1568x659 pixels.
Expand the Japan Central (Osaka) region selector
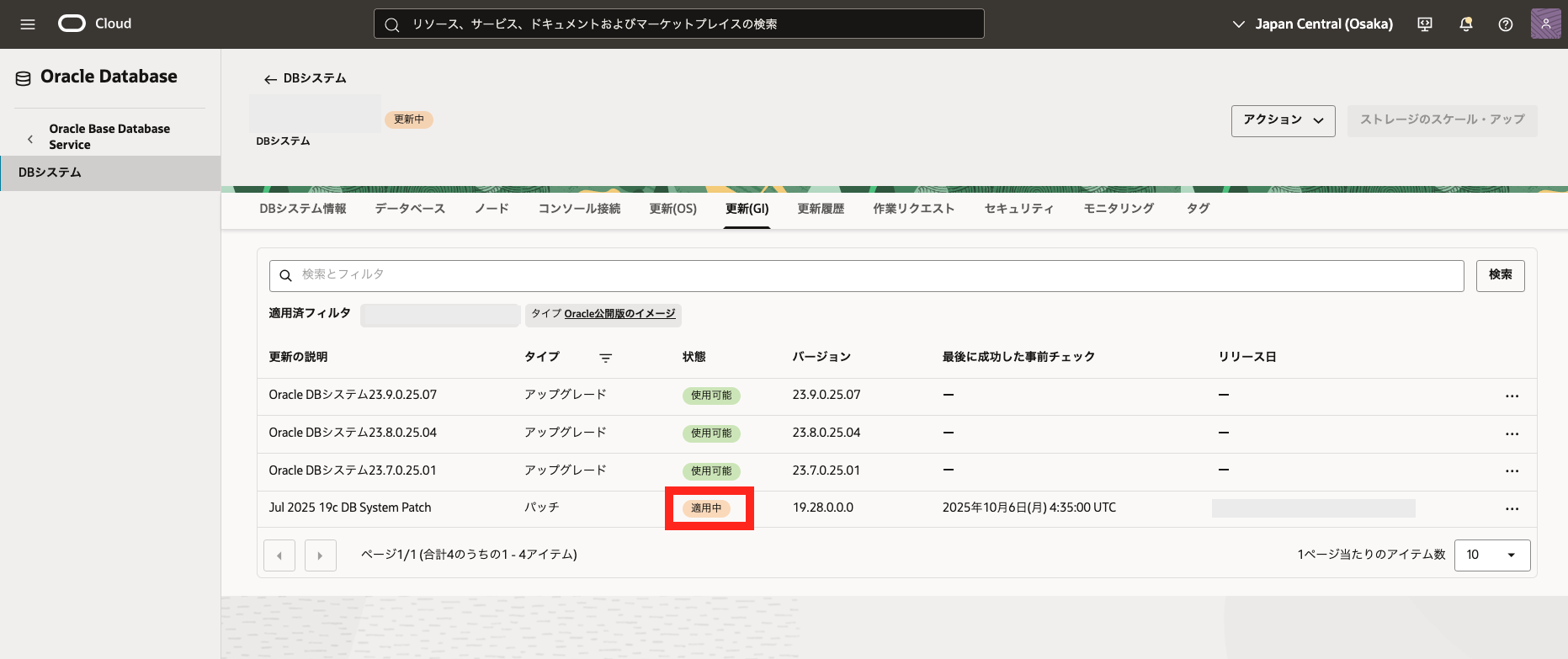(x=1314, y=24)
